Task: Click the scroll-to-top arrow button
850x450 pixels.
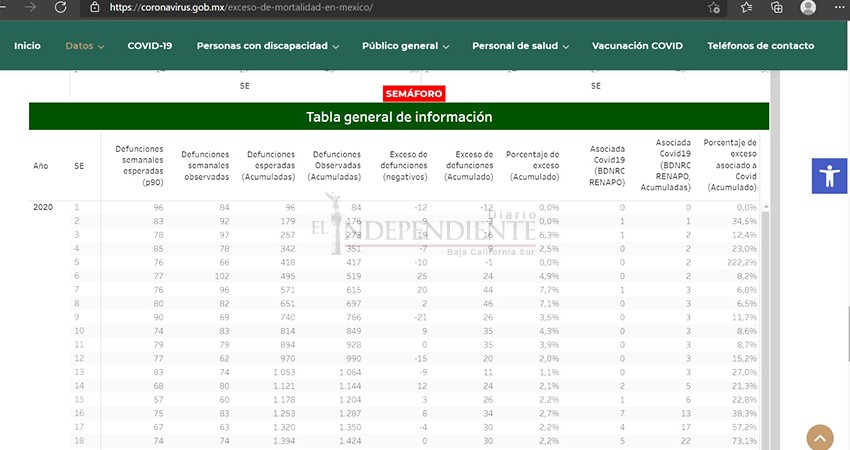Action: 820,438
